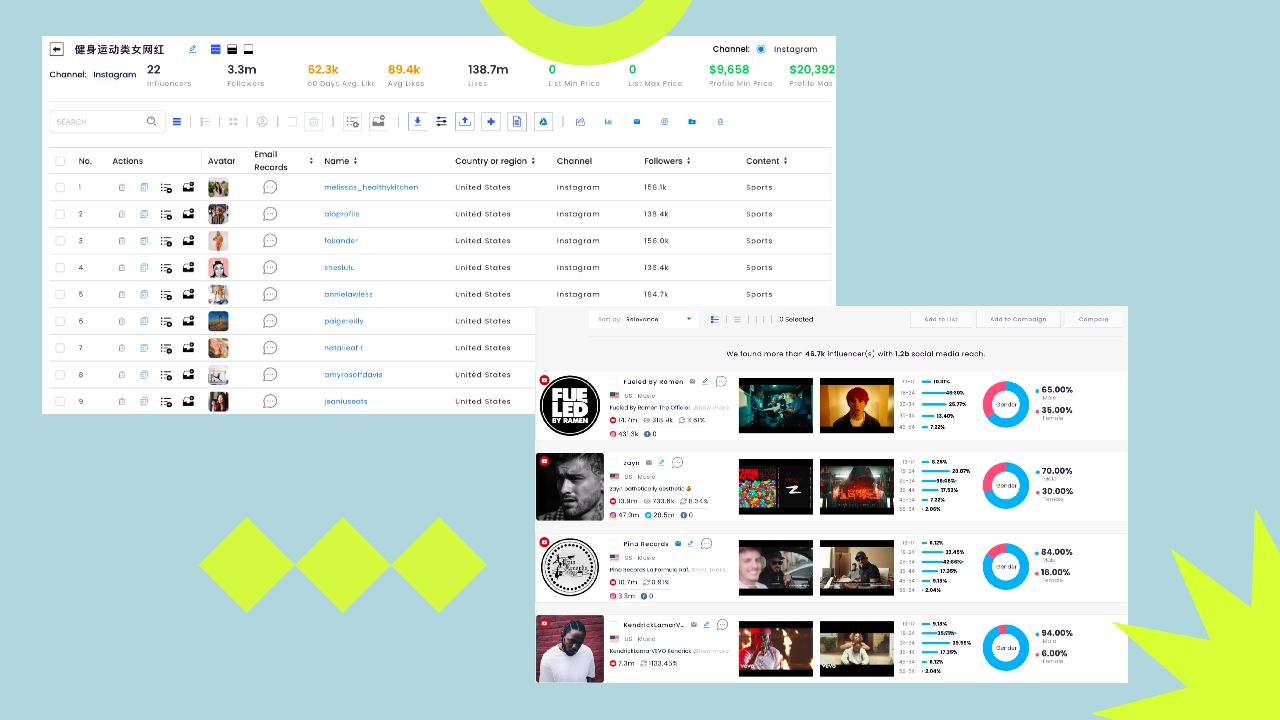Click the Instagram channel link under the title
Image resolution: width=1280 pixels, height=720 pixels.
pyautogui.click(x=114, y=75)
